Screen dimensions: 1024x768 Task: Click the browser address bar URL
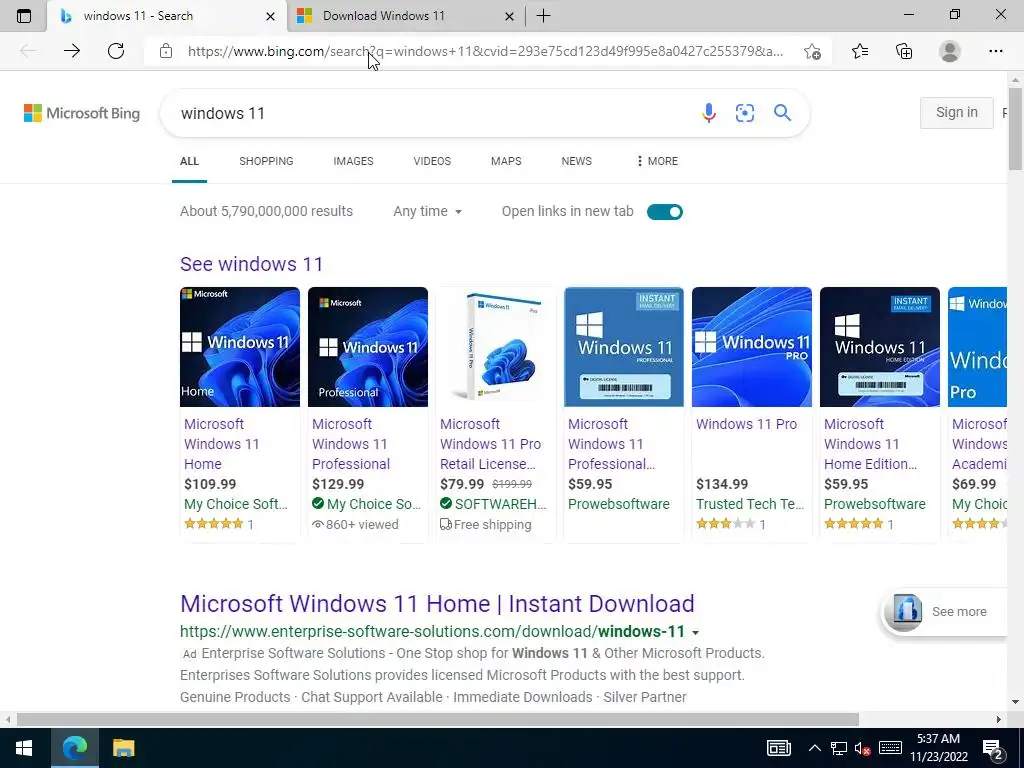(485, 51)
